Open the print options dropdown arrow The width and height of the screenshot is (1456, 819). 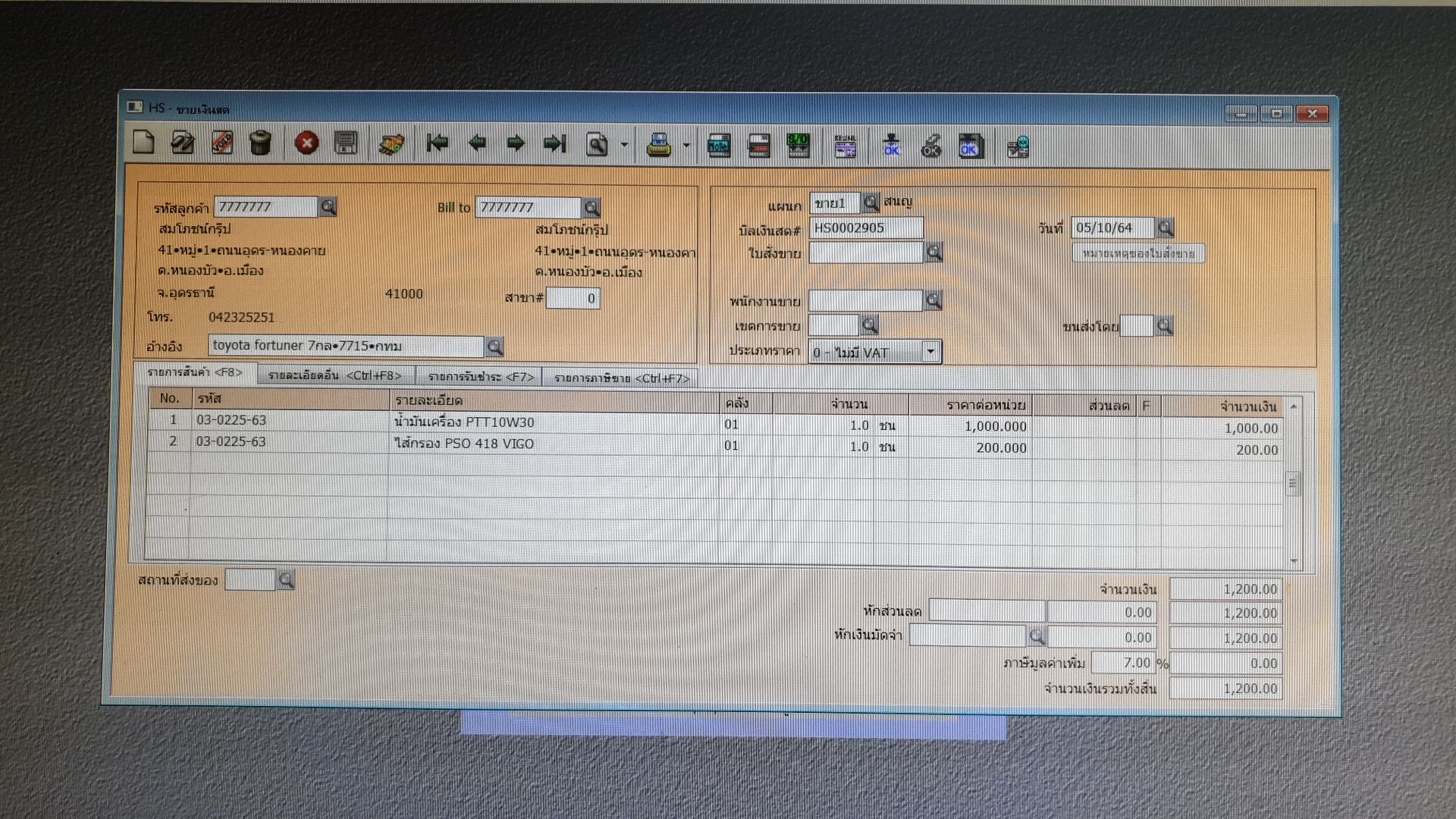686,145
